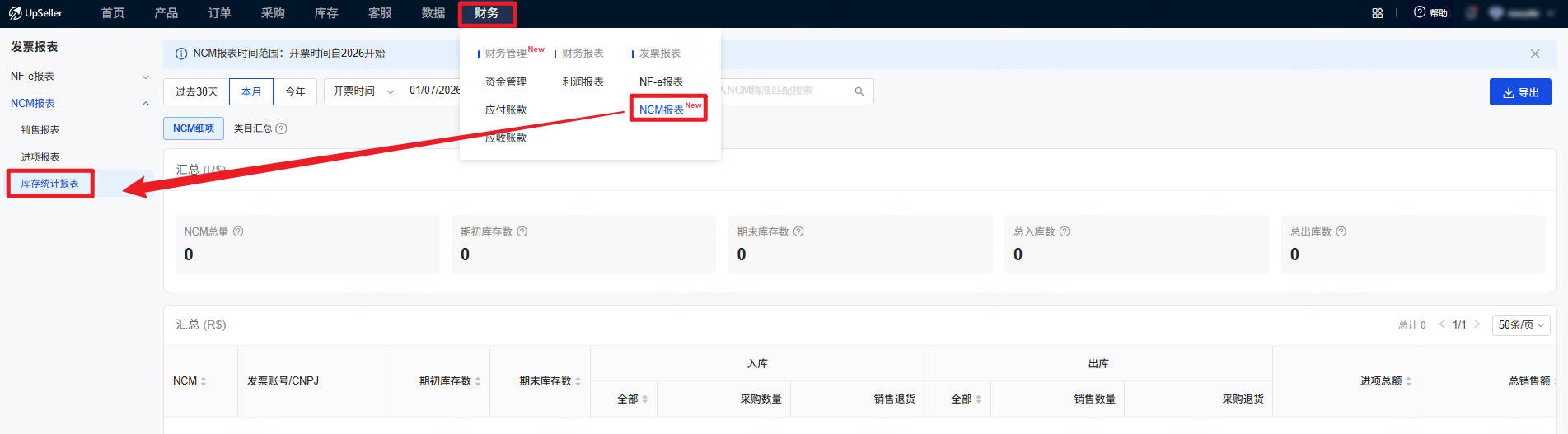Select 过去30天 time range
Viewport: 1568px width, 434px height.
[196, 91]
